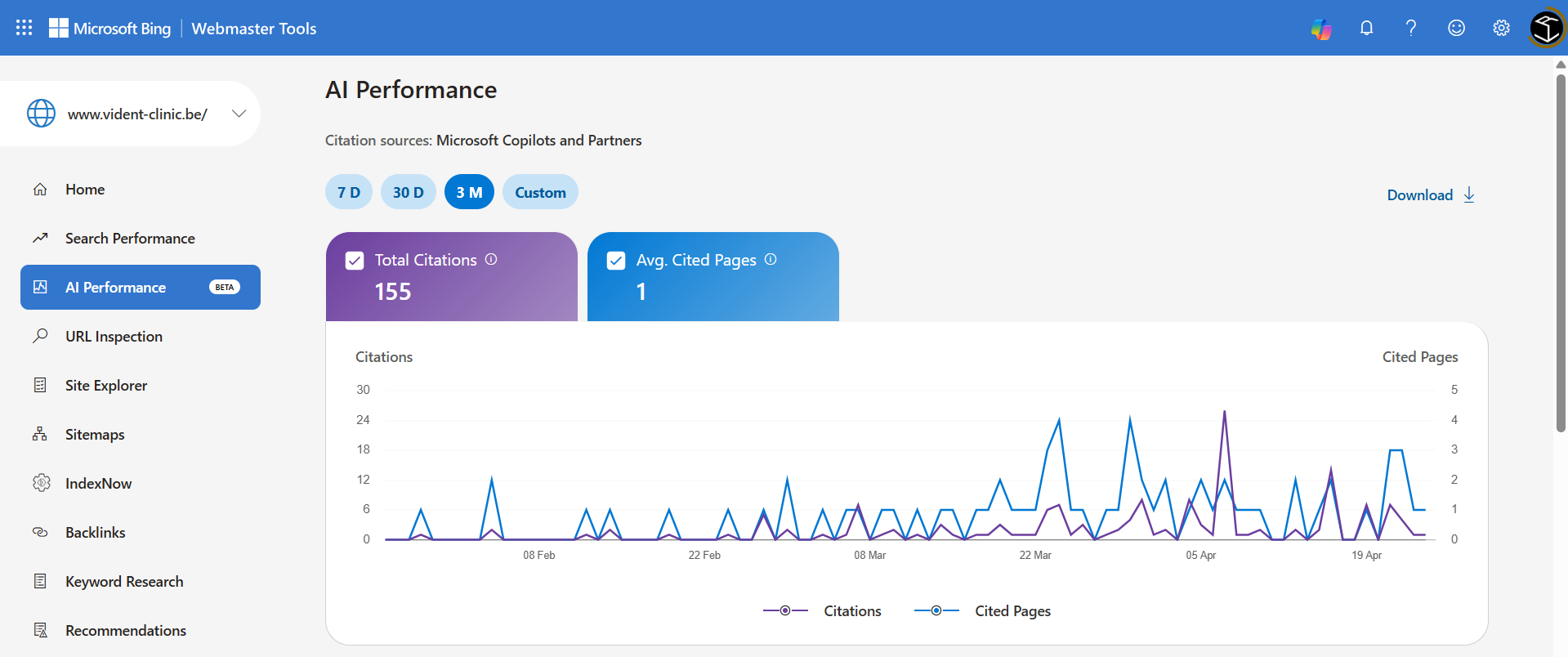This screenshot has width=1568, height=657.
Task: Open the Microsoft apps grid launcher
Action: pyautogui.click(x=25, y=28)
